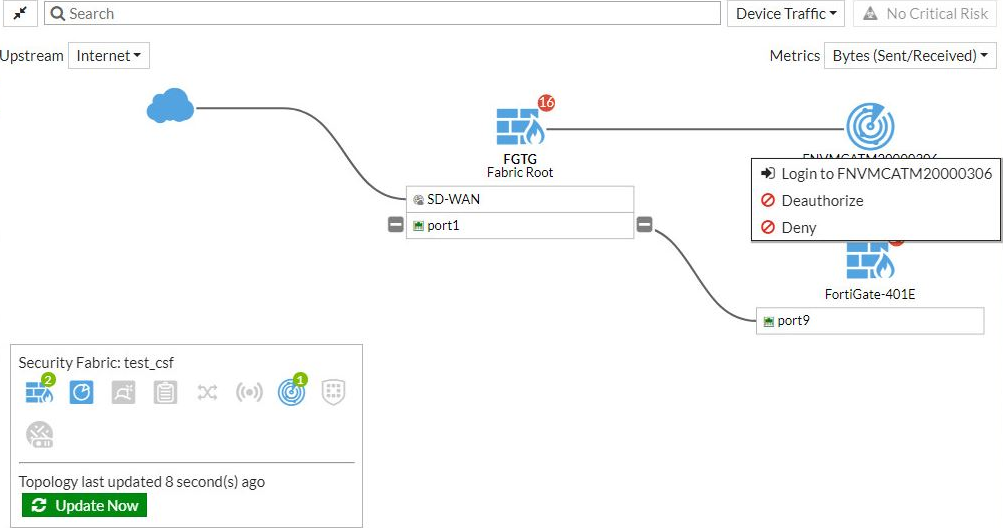This screenshot has width=1003, height=528.
Task: Click the grayed clipboard legend icon
Action: pyautogui.click(x=165, y=392)
